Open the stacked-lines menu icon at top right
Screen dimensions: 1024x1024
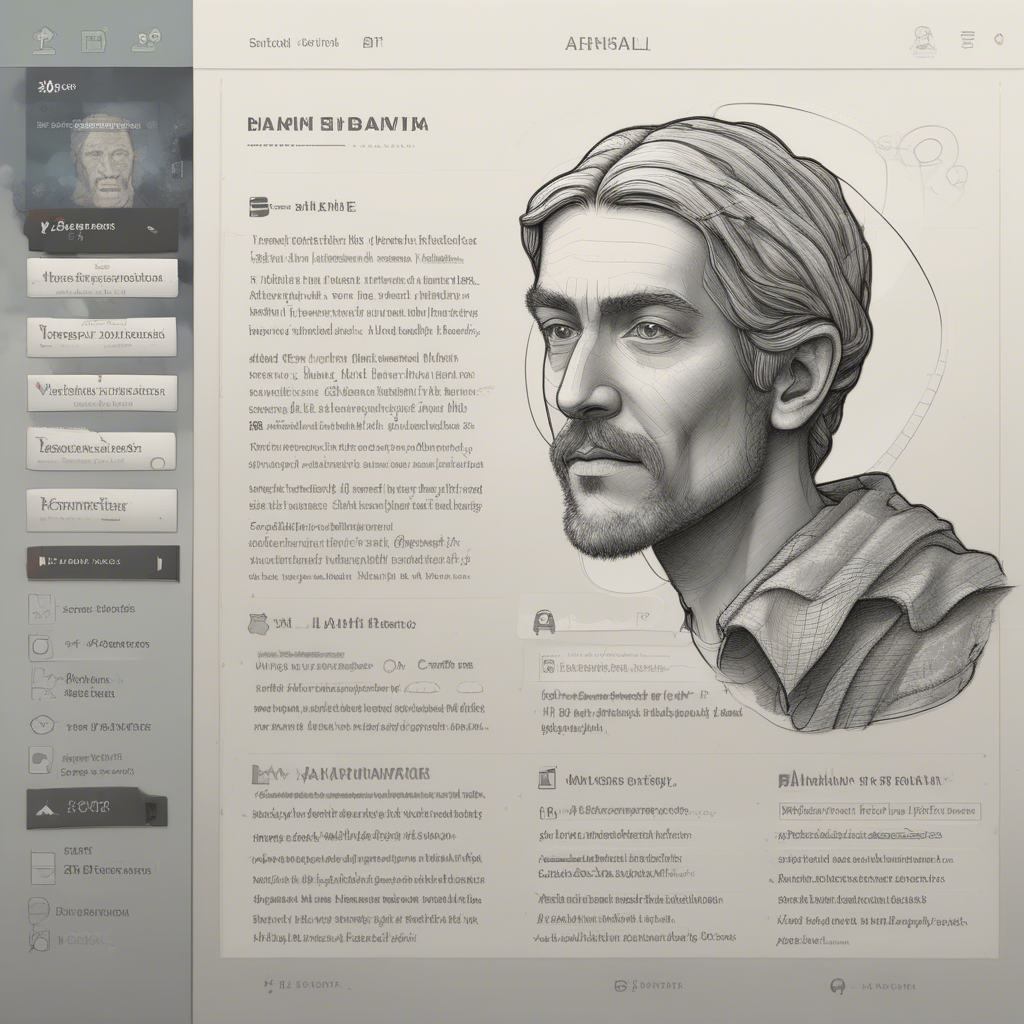tap(967, 40)
